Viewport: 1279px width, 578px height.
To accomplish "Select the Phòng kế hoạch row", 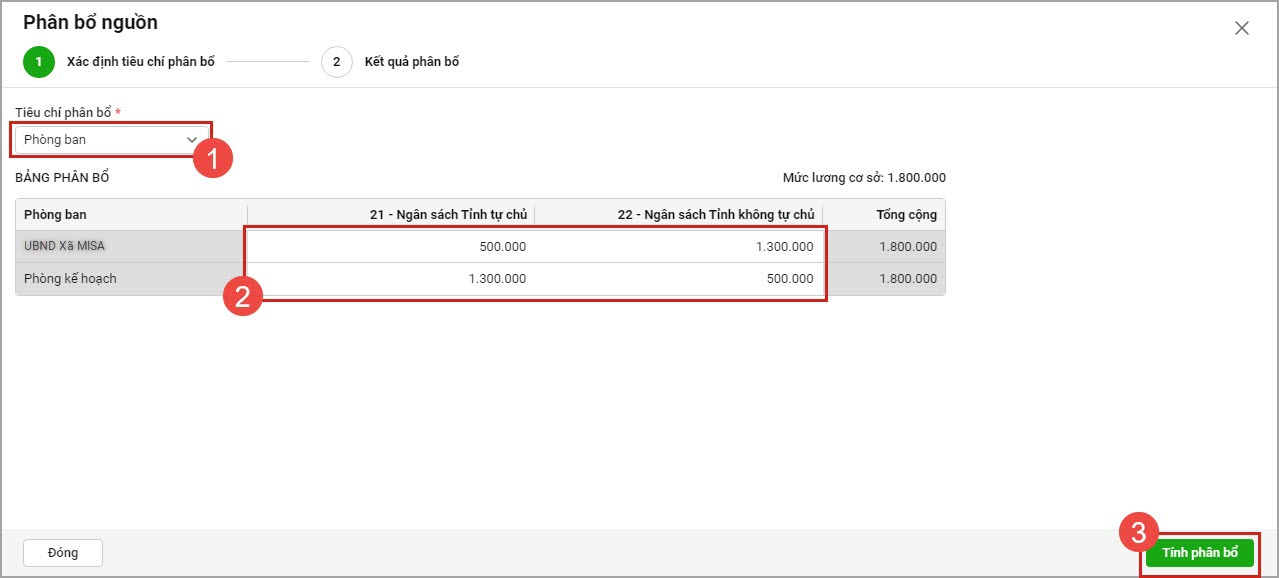I will click(x=131, y=279).
